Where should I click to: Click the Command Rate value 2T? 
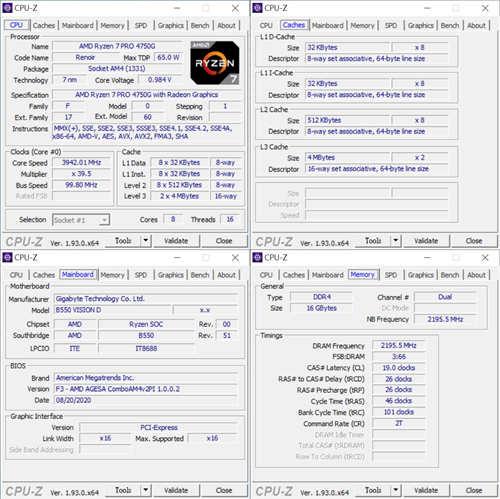[x=399, y=423]
